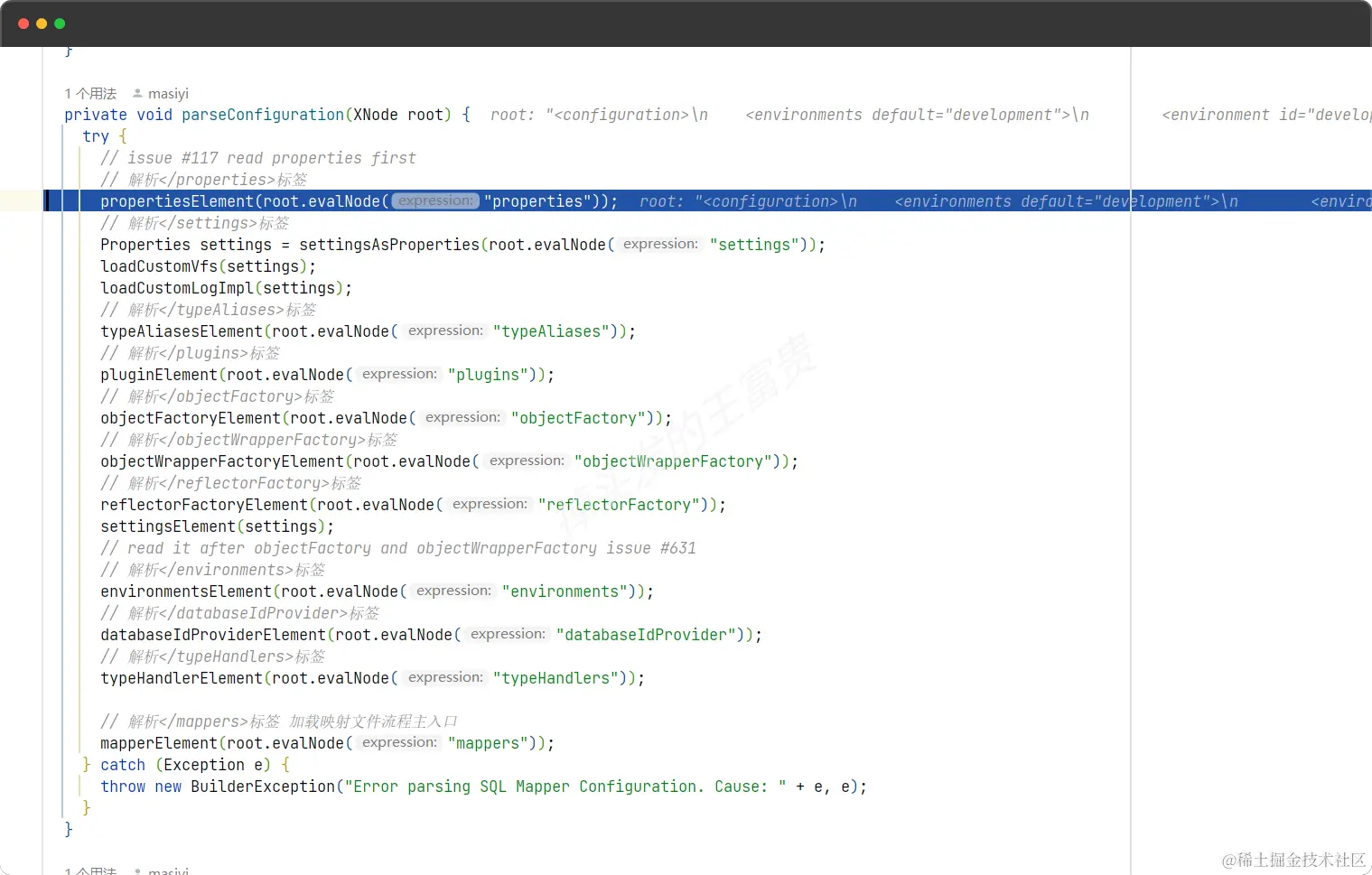Click BuilderException in the throw statement
Screen dimensions: 1372x875
pyautogui.click(x=263, y=787)
